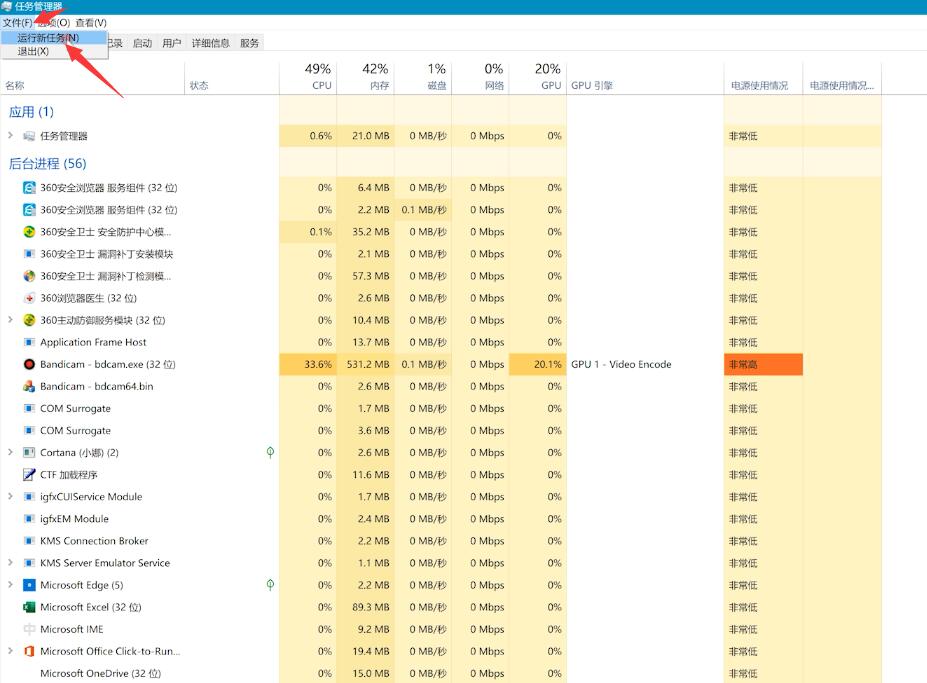Click Cortana process icon
The width and height of the screenshot is (927, 683).
(29, 453)
